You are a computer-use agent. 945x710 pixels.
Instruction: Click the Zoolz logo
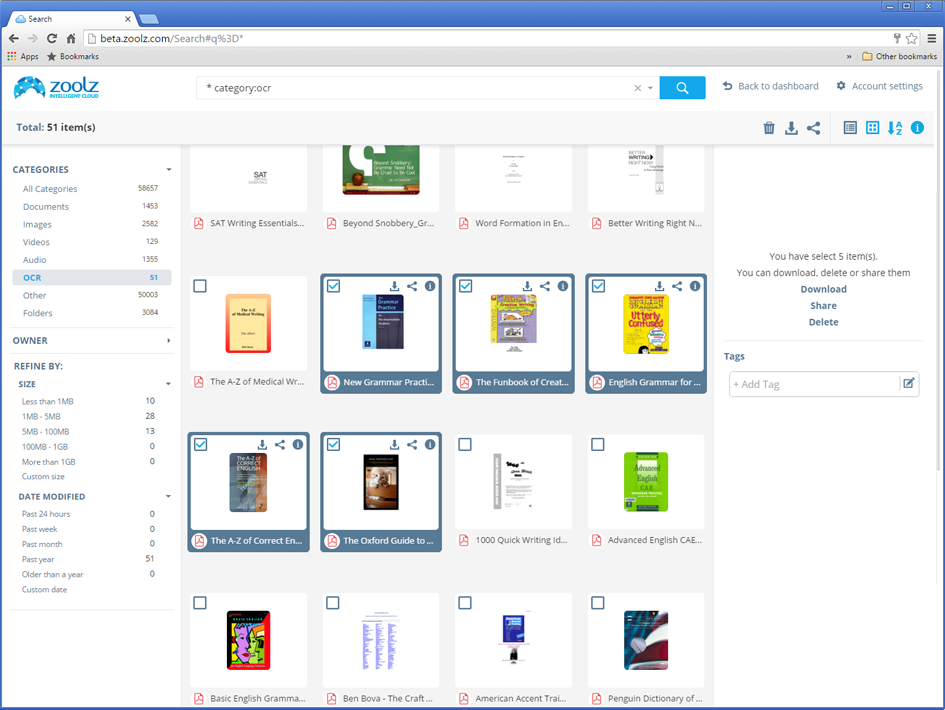point(56,88)
